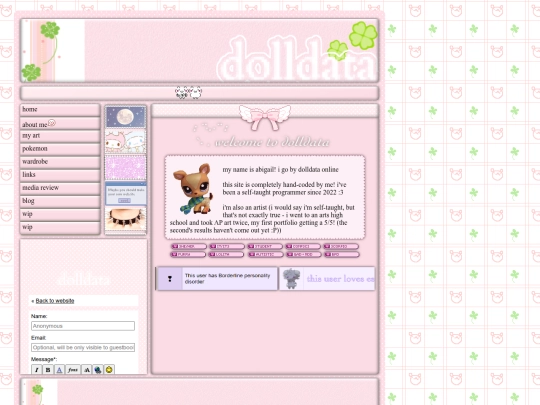Open the blue dialog-box stamp
The image size is (540, 405).
(125, 194)
